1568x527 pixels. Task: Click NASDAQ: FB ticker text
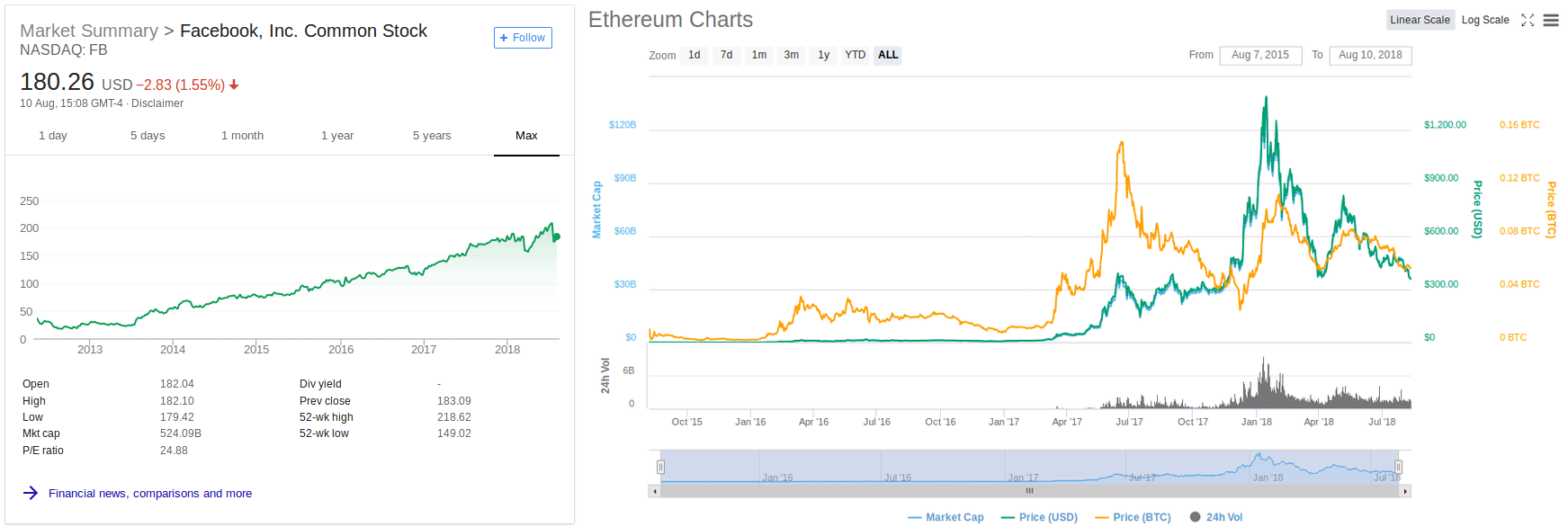(x=63, y=50)
